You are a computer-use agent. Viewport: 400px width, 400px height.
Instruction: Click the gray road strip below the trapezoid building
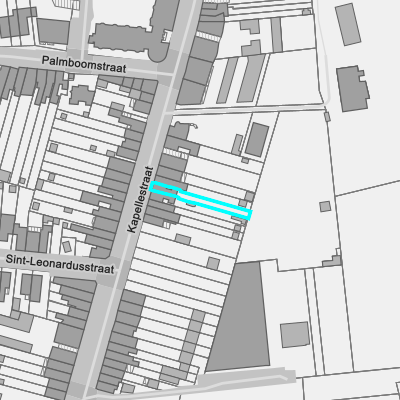[x=247, y=377]
